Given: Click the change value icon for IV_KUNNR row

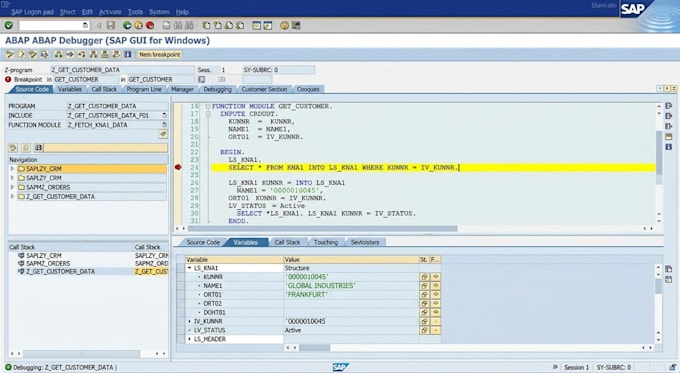Looking at the screenshot, I should tap(435, 321).
